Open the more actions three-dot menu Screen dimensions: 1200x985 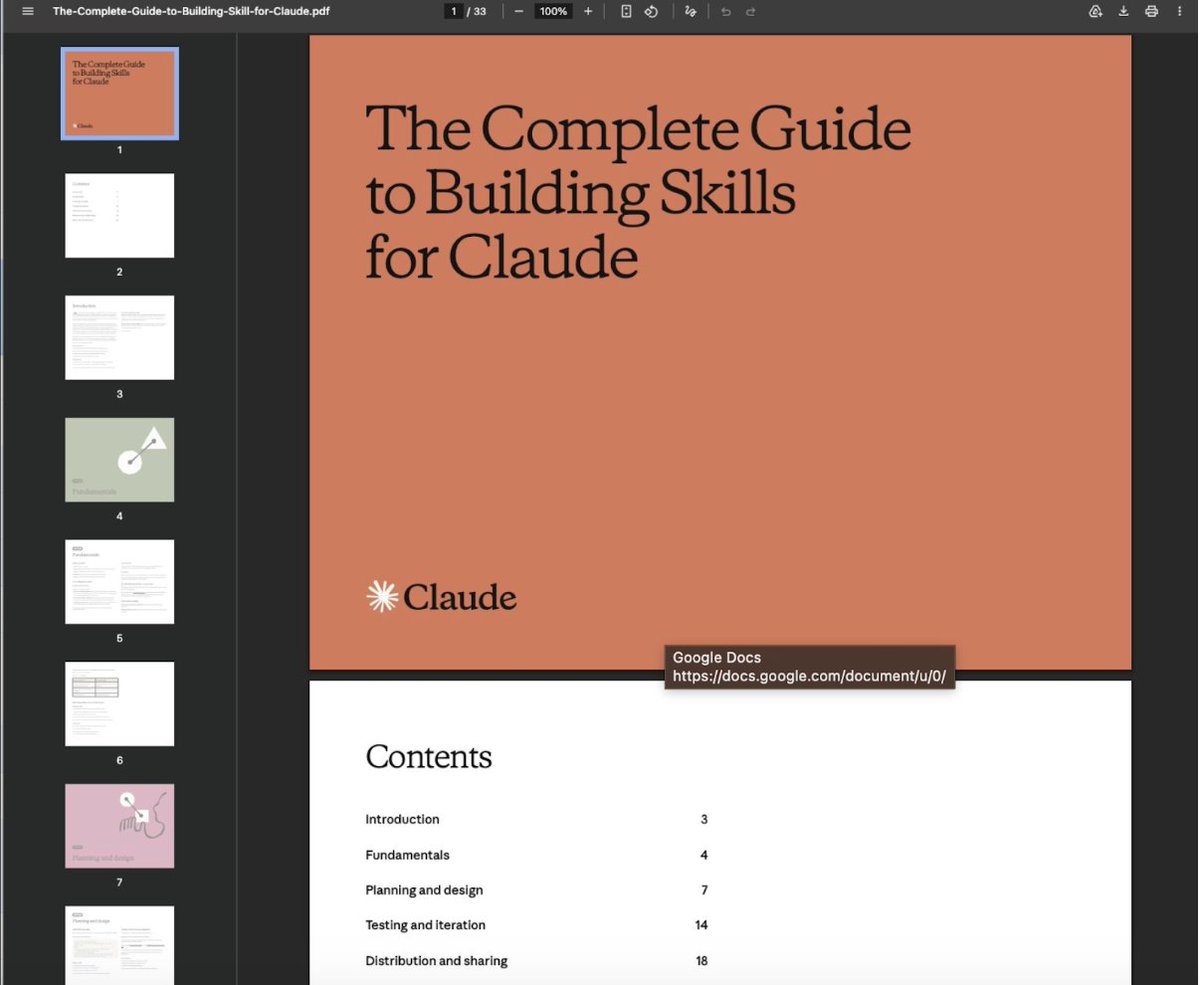click(1180, 11)
